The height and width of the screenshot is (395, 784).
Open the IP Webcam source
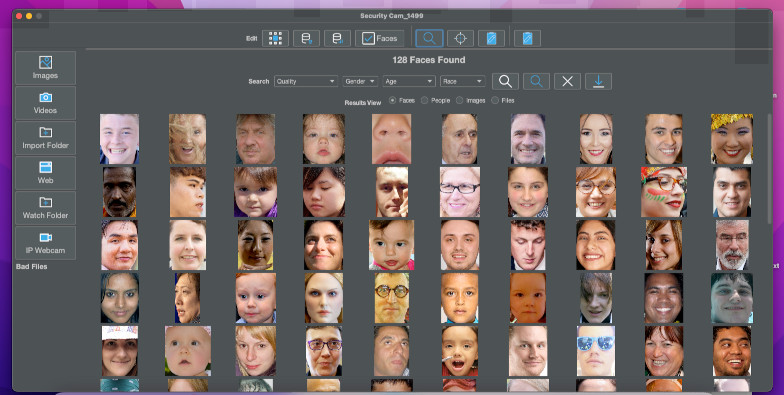46,242
